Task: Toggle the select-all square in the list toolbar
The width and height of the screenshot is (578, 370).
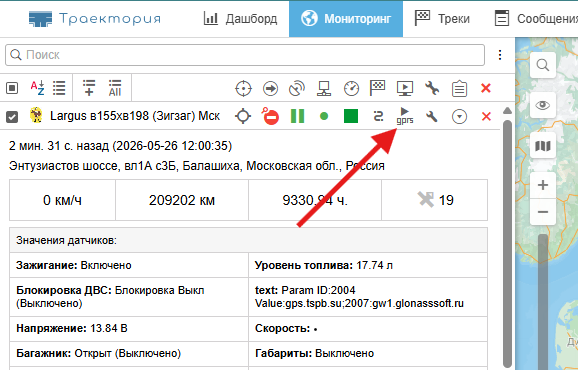Action: 12,88
